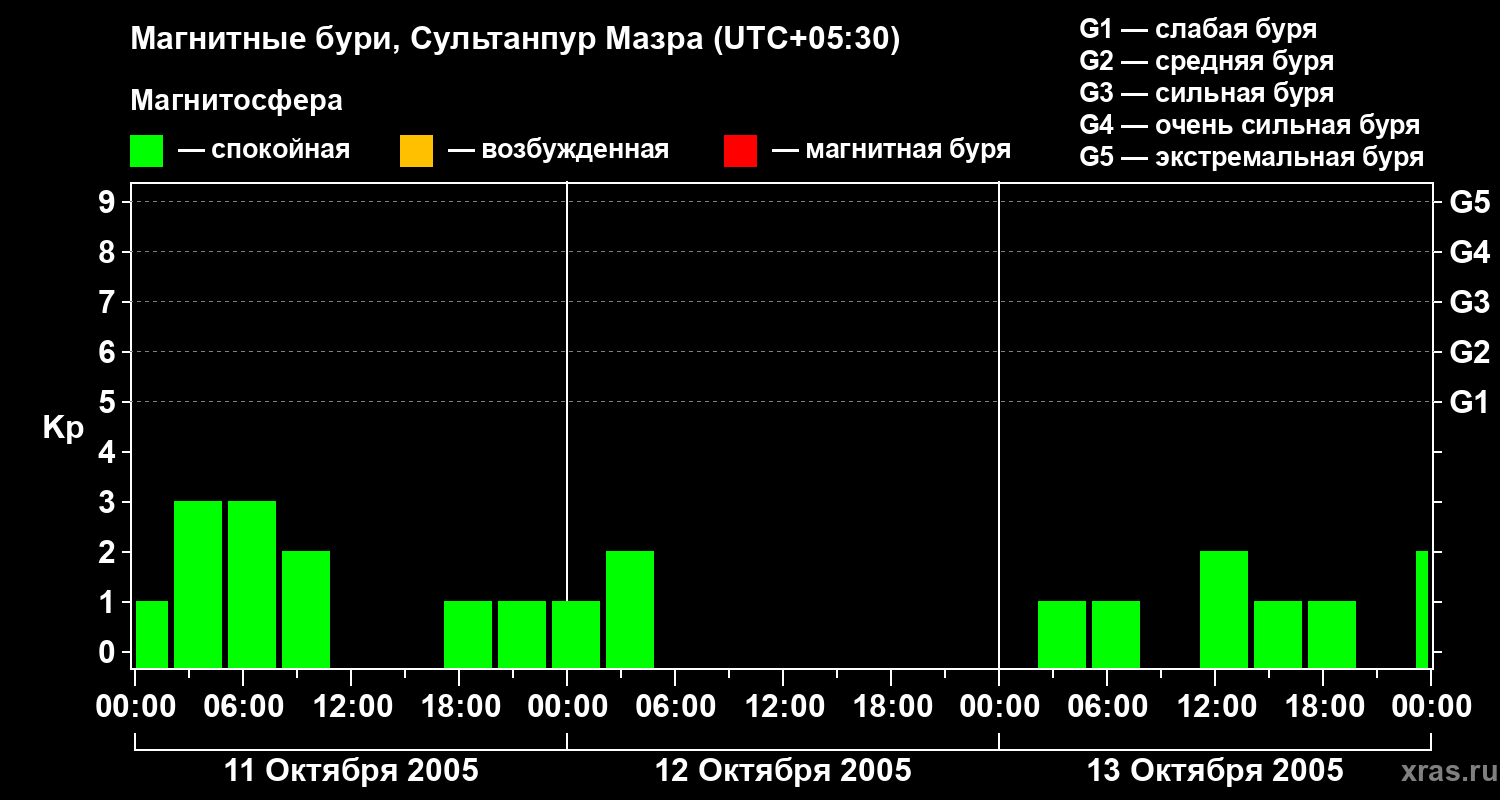Click the '11 Октября 2005' date label

click(x=351, y=771)
